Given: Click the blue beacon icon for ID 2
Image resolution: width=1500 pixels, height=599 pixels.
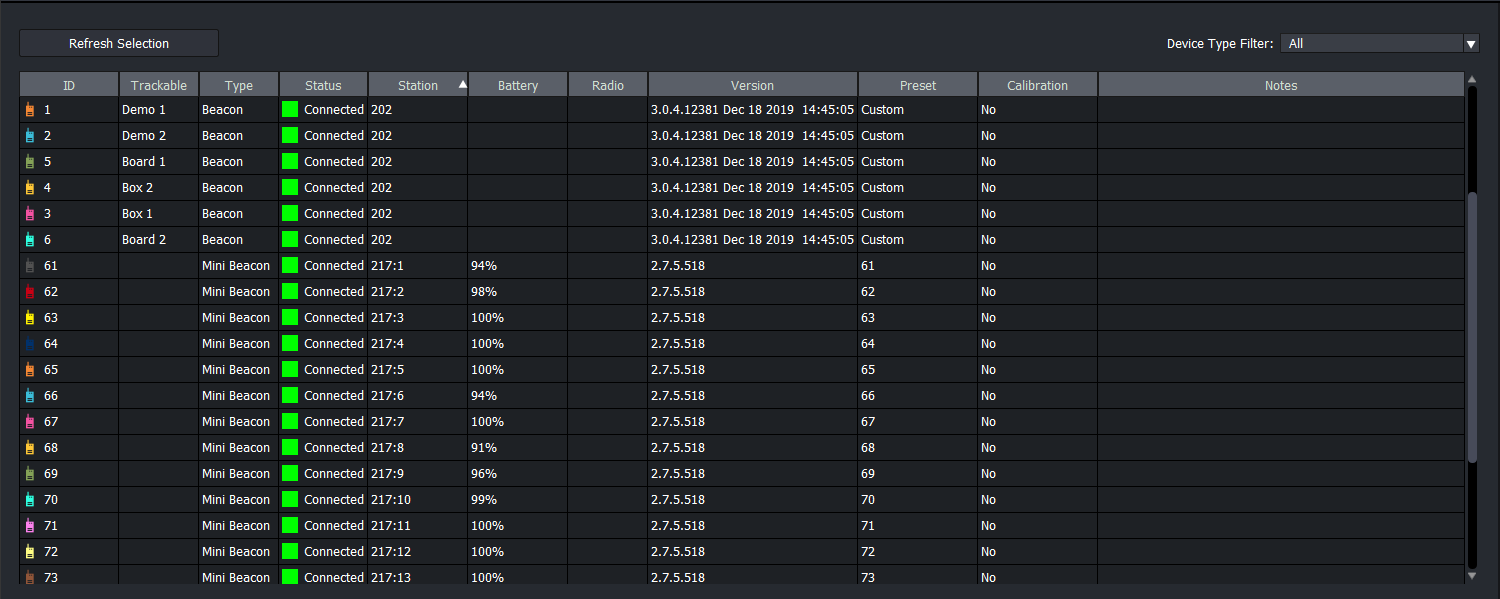Looking at the screenshot, I should click(x=30, y=136).
